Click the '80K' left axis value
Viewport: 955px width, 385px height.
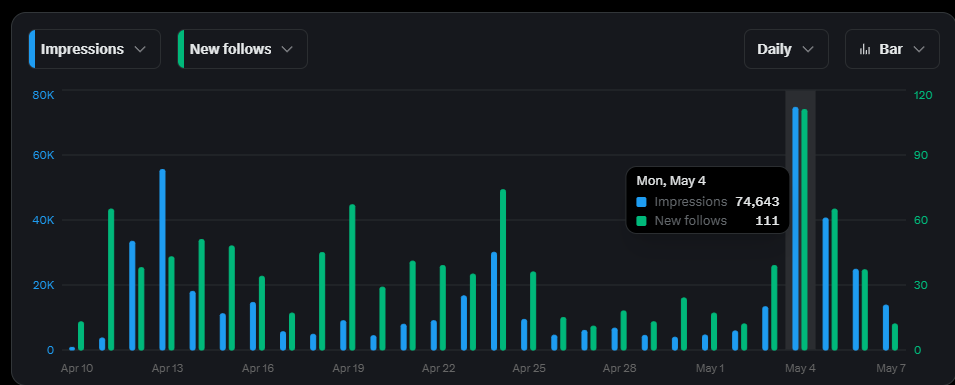pos(43,95)
